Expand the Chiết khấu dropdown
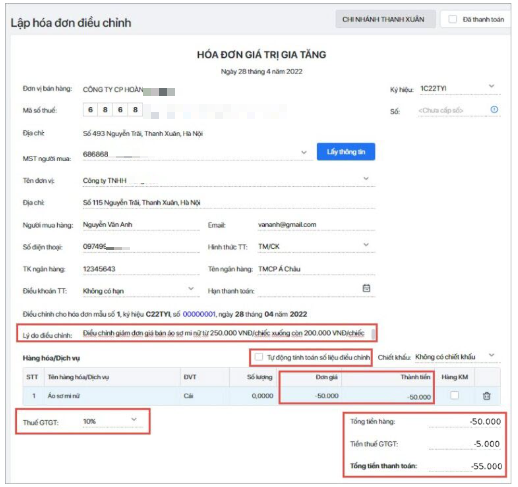 (x=491, y=355)
